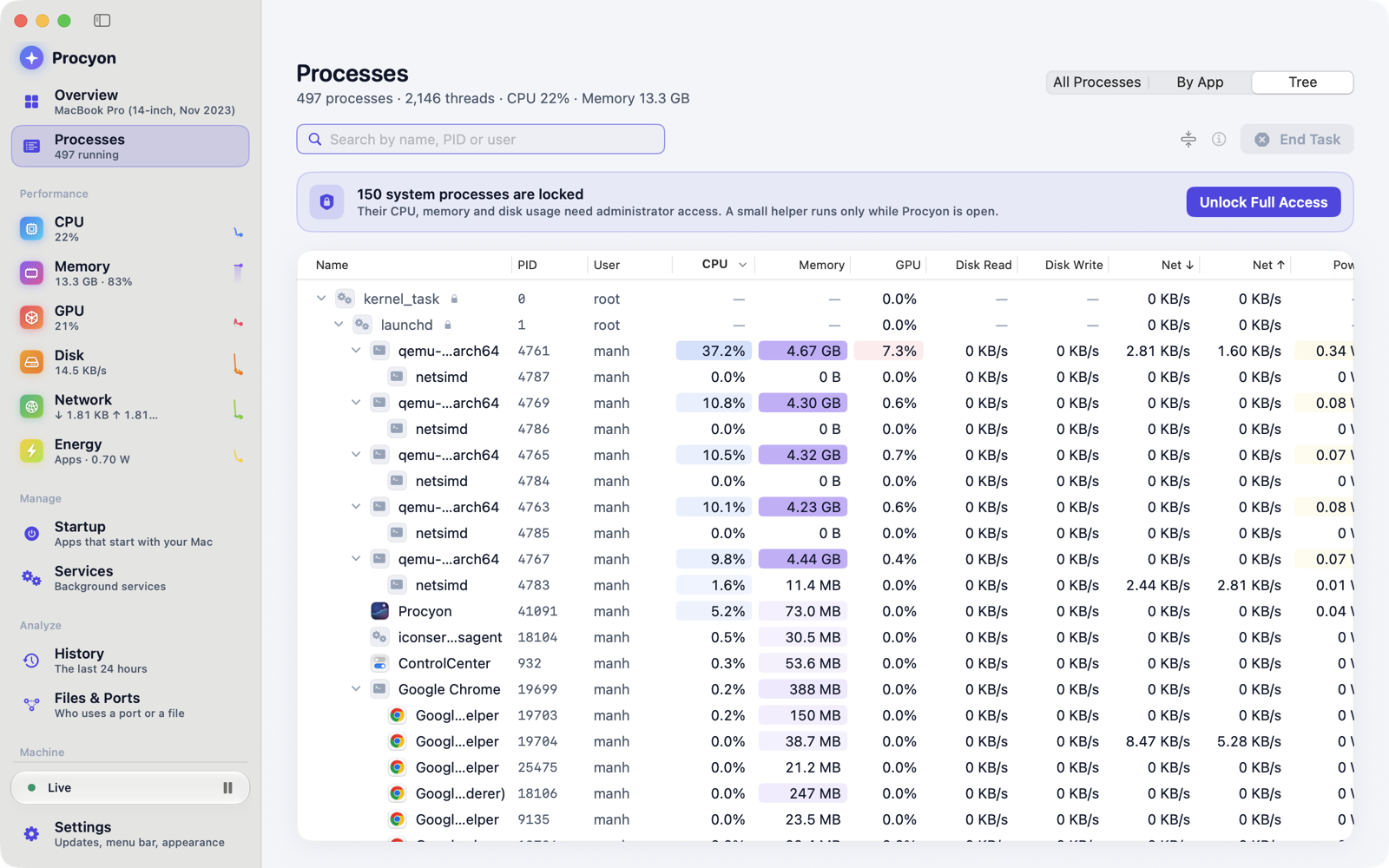Switch to By App view

1200,82
